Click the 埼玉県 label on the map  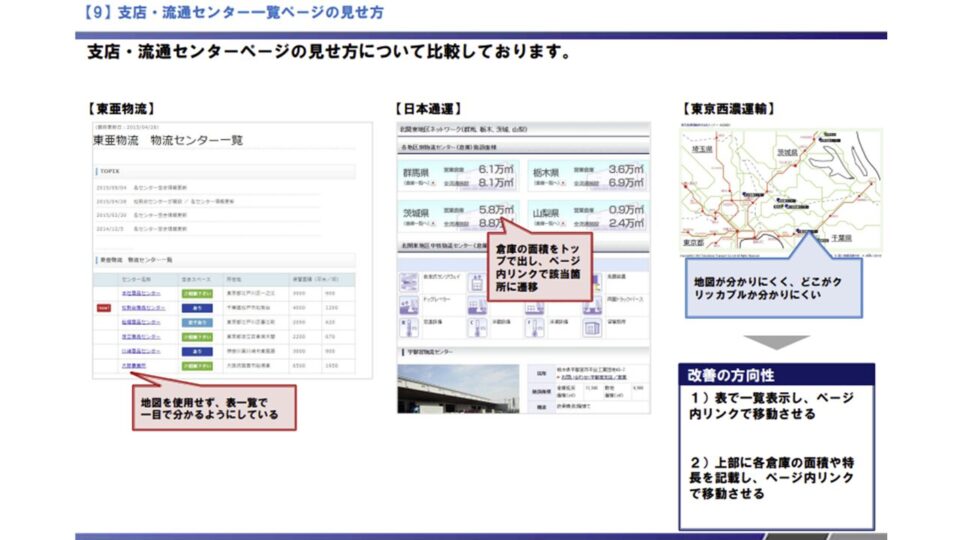[702, 149]
